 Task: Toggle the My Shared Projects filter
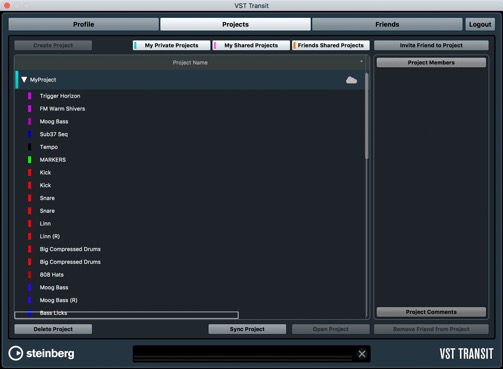tap(251, 45)
